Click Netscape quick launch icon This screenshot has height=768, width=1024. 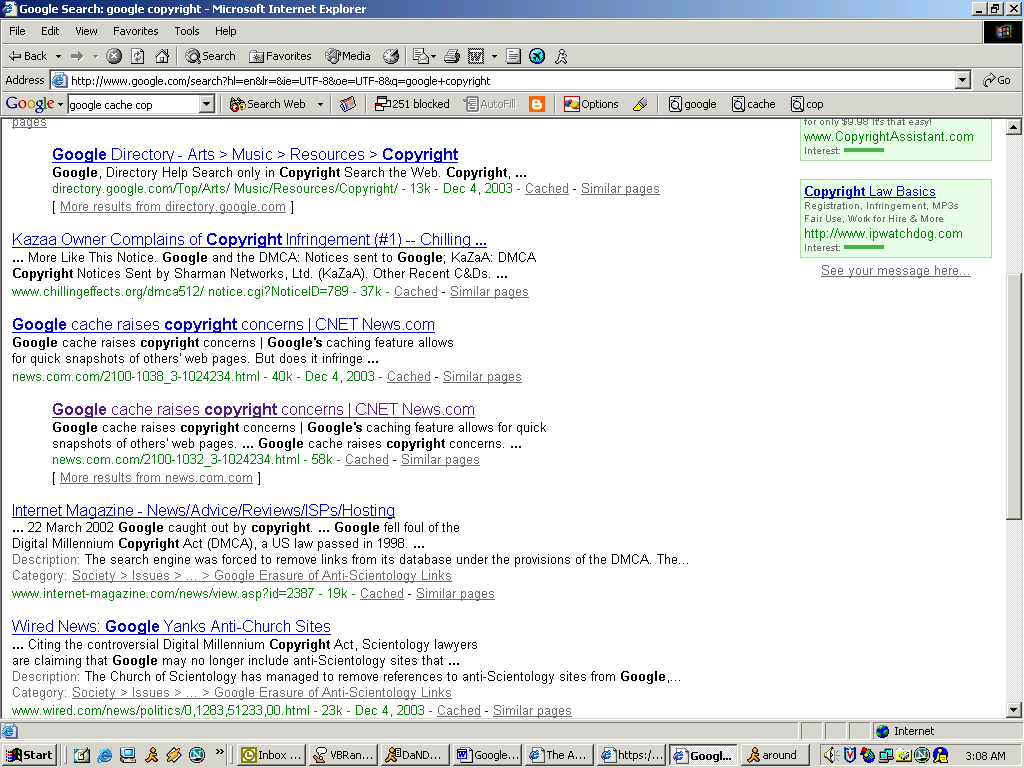(197, 755)
